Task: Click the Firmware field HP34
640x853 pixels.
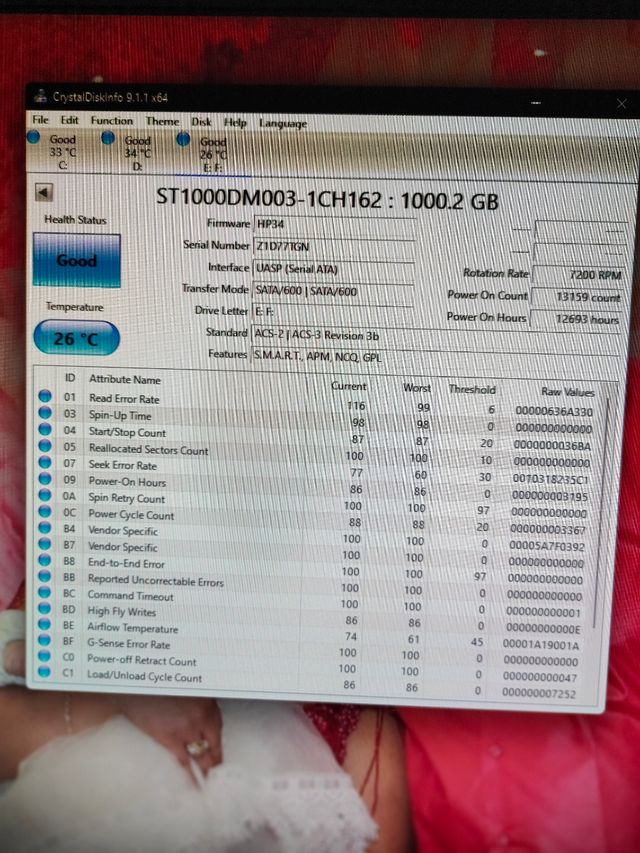Action: (x=335, y=225)
